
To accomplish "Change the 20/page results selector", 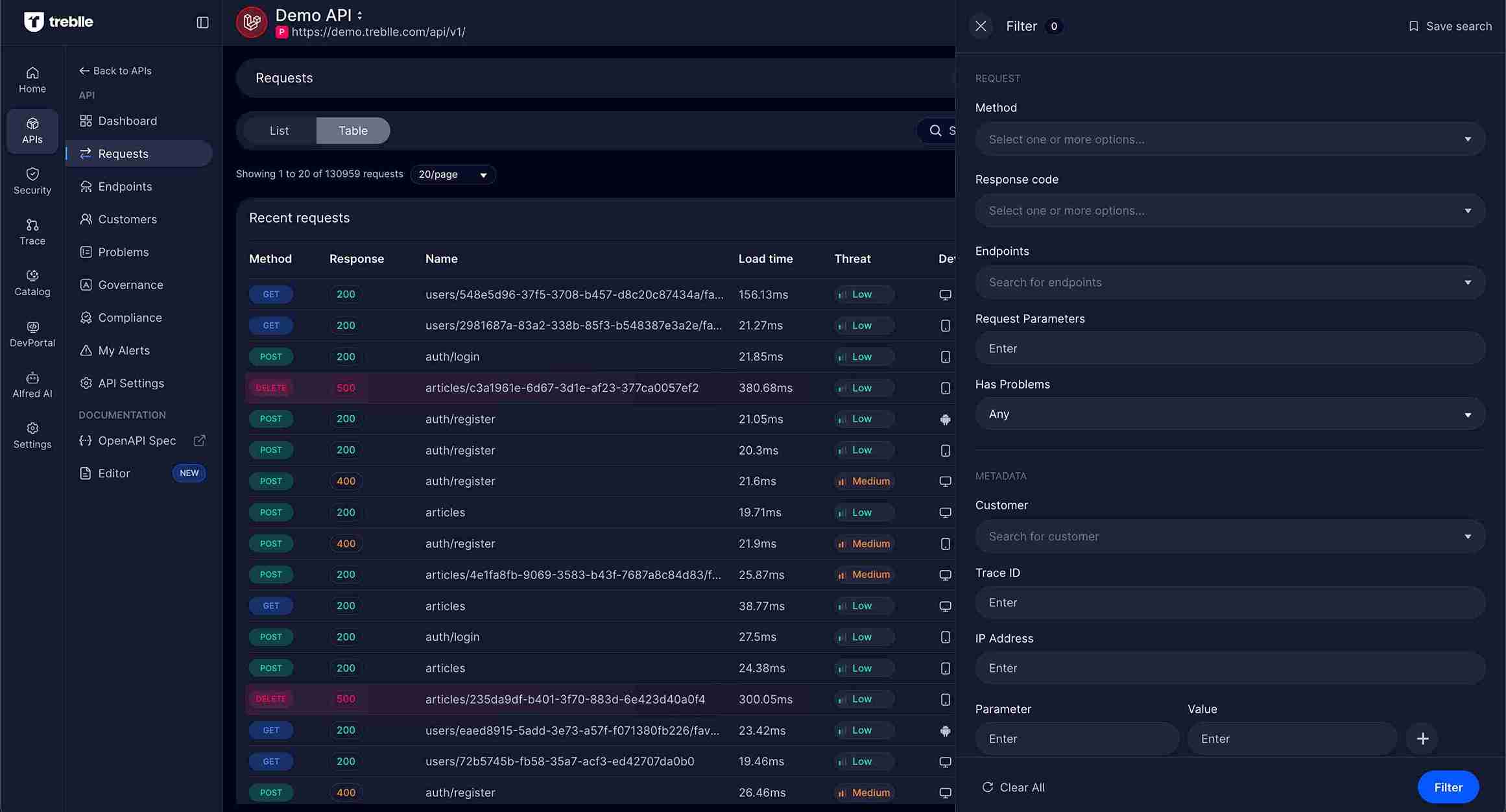I will 452,175.
